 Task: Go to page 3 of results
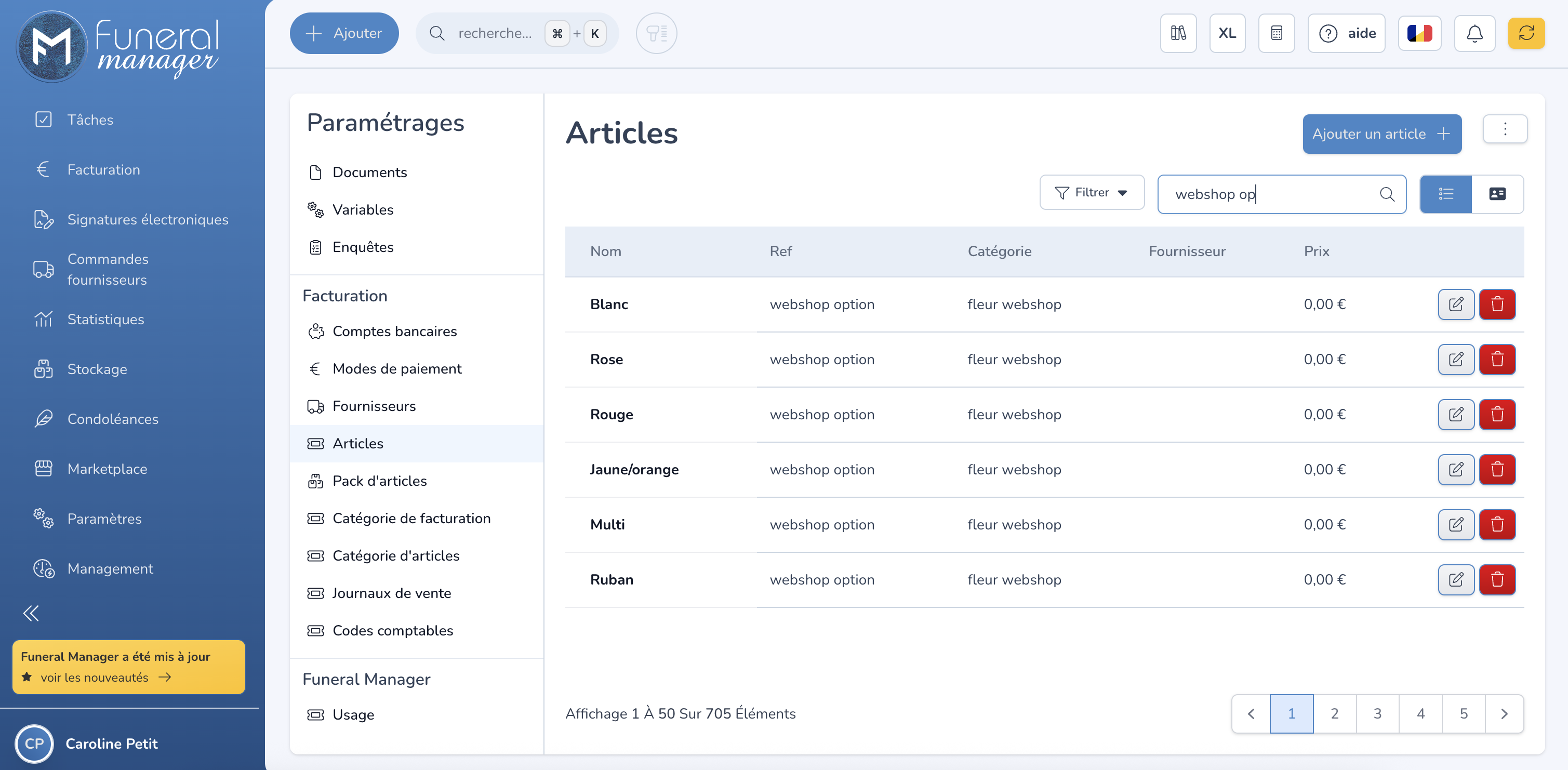point(1377,713)
